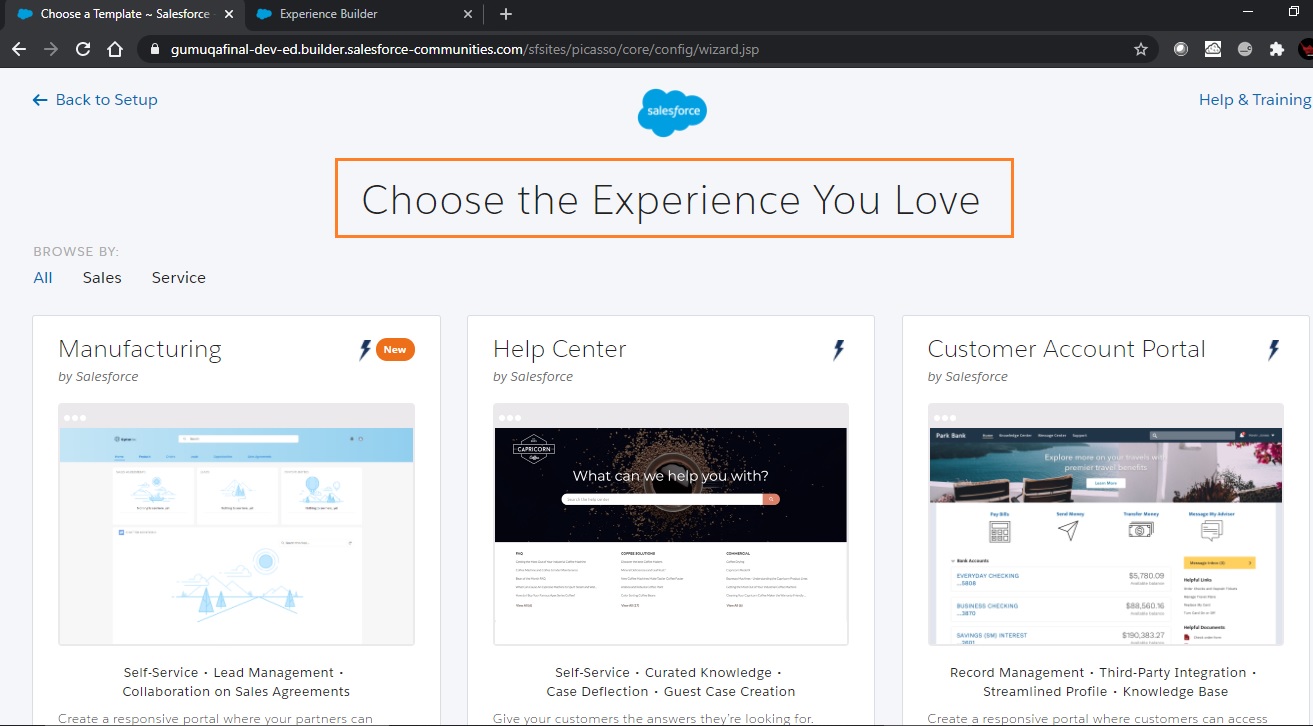Open the puzzle-piece Extensions icon
This screenshot has width=1313, height=726.
point(1276,49)
